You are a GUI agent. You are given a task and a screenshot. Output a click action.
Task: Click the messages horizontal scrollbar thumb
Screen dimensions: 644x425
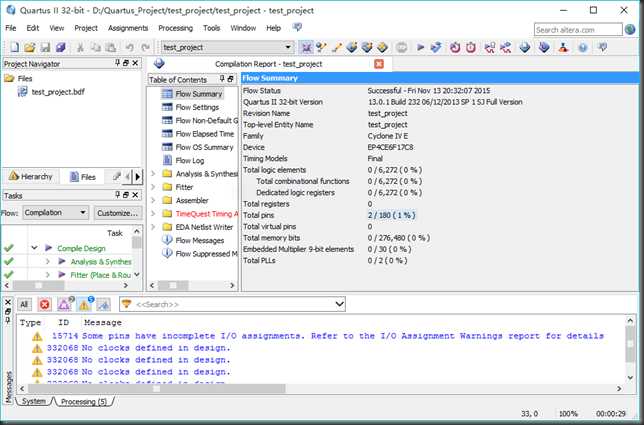pyautogui.click(x=156, y=388)
